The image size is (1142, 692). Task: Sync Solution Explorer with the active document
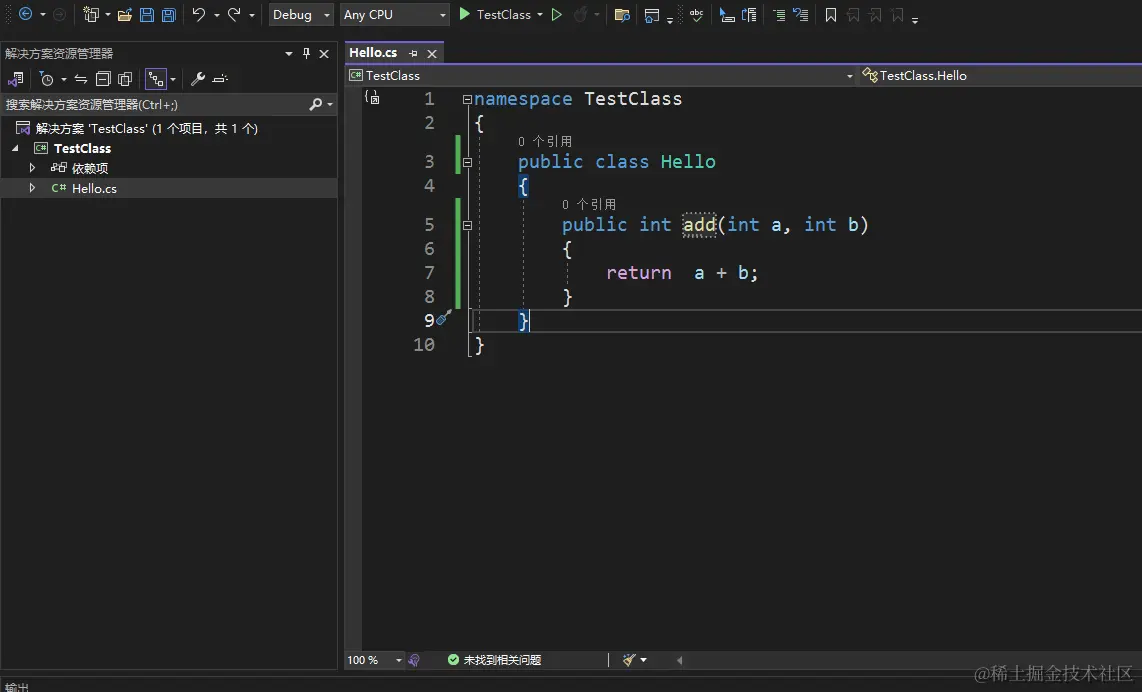tap(81, 79)
